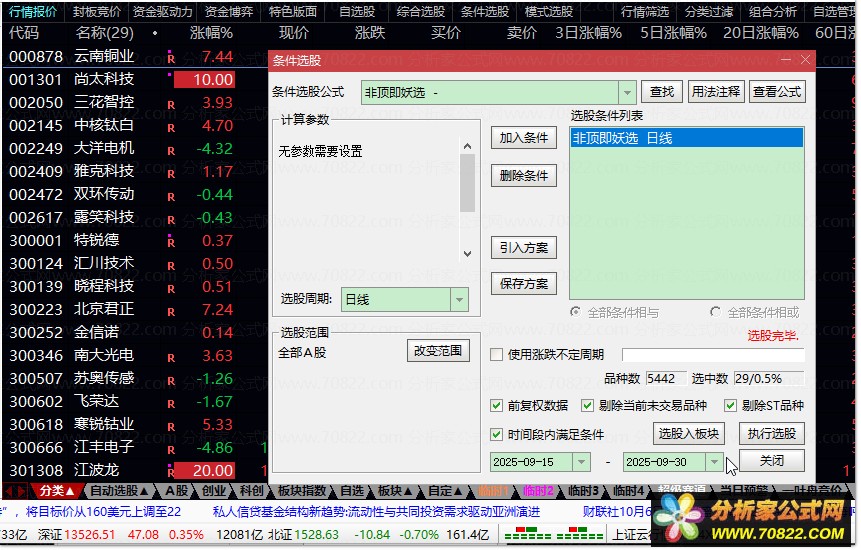Select the 001301 尚太科技 stock row
Image resolution: width=861 pixels, height=550 pixels.
(135, 80)
